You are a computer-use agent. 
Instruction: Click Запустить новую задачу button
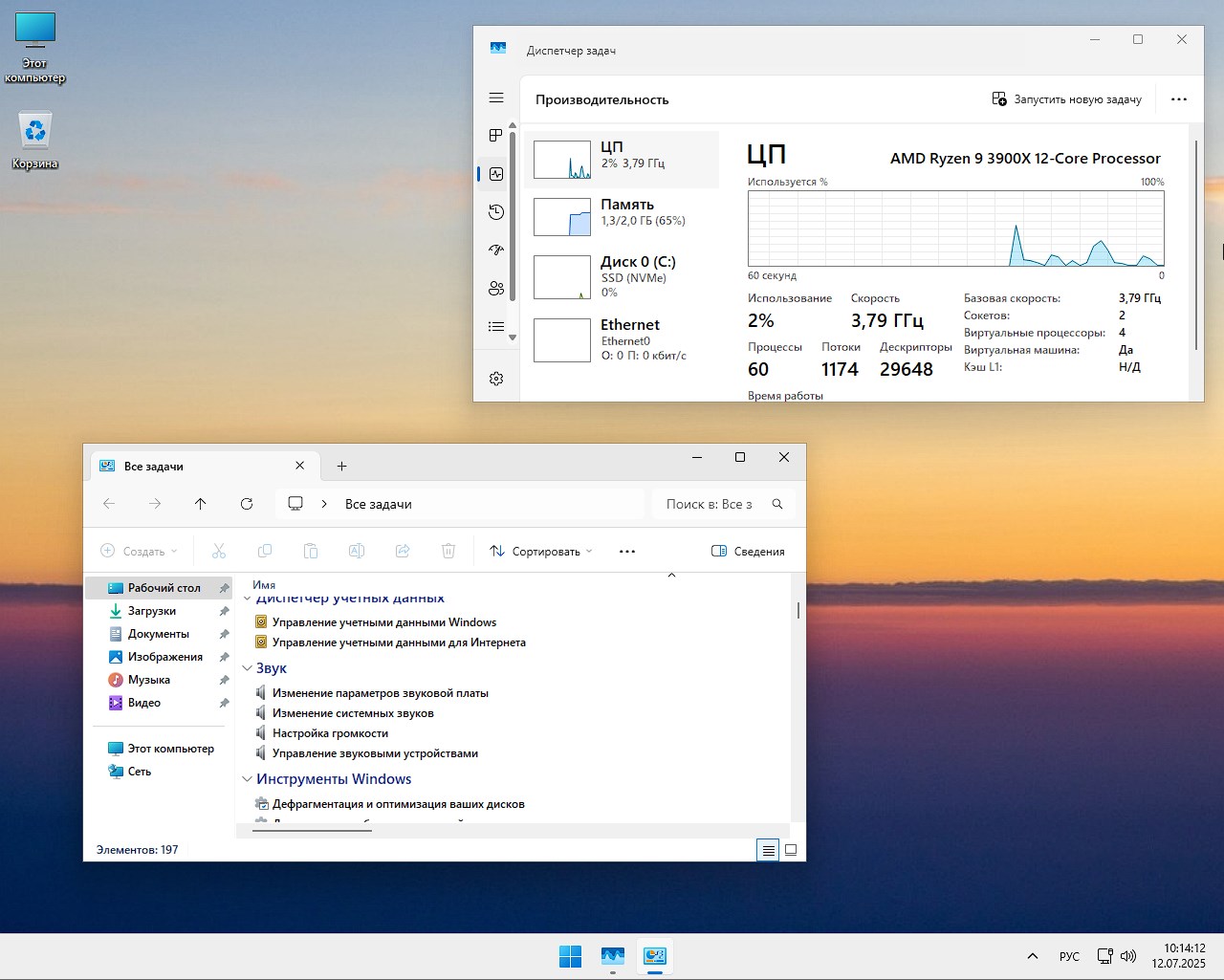tap(1067, 99)
